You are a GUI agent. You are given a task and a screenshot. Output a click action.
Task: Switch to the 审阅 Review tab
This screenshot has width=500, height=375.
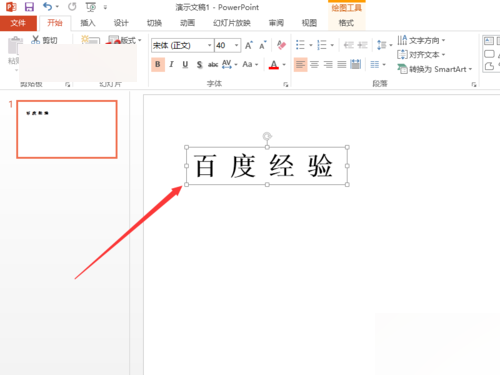coord(276,23)
